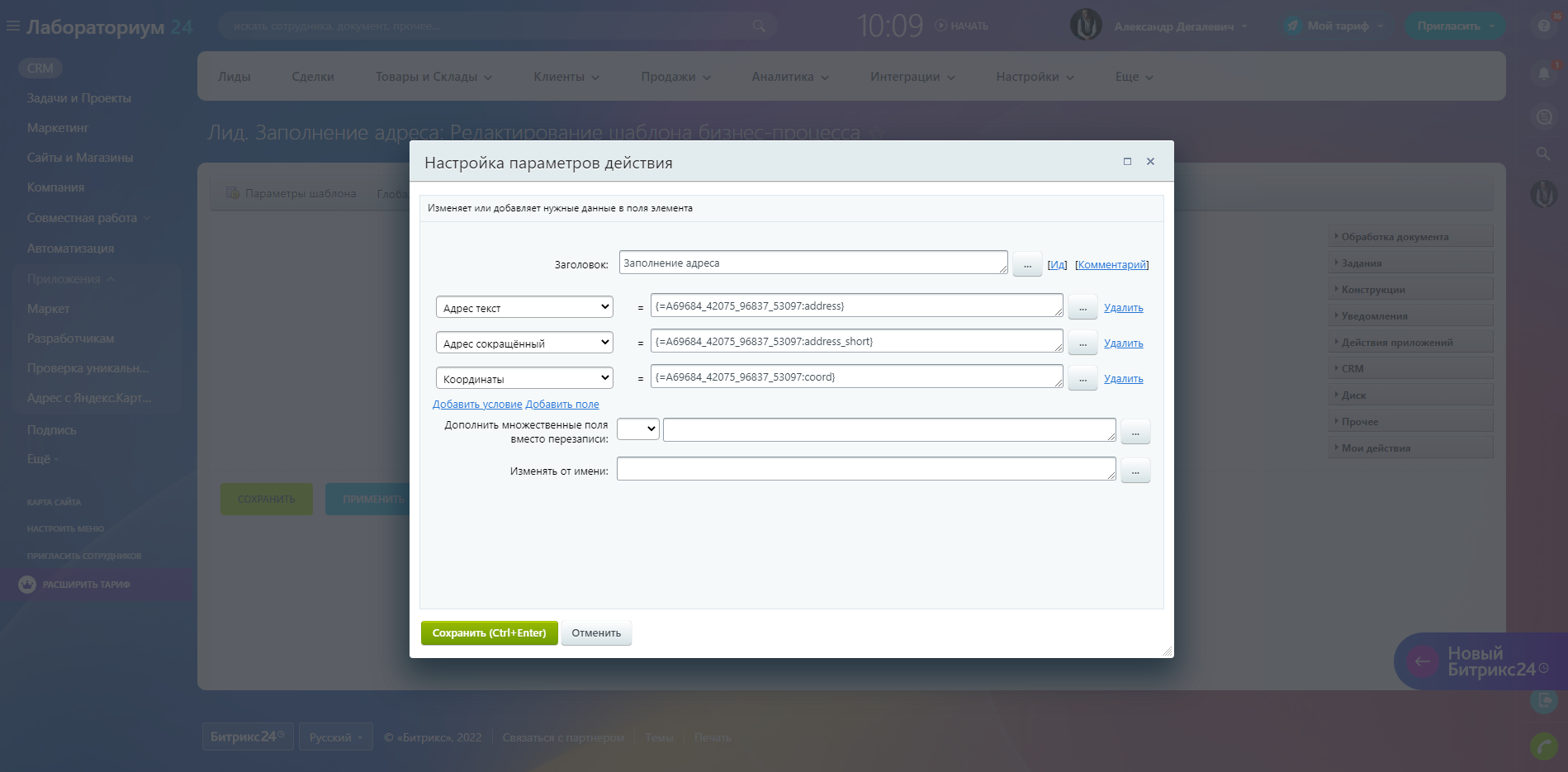Expand Обработка документа actions group
The height and width of the screenshot is (772, 1568).
click(x=1411, y=237)
